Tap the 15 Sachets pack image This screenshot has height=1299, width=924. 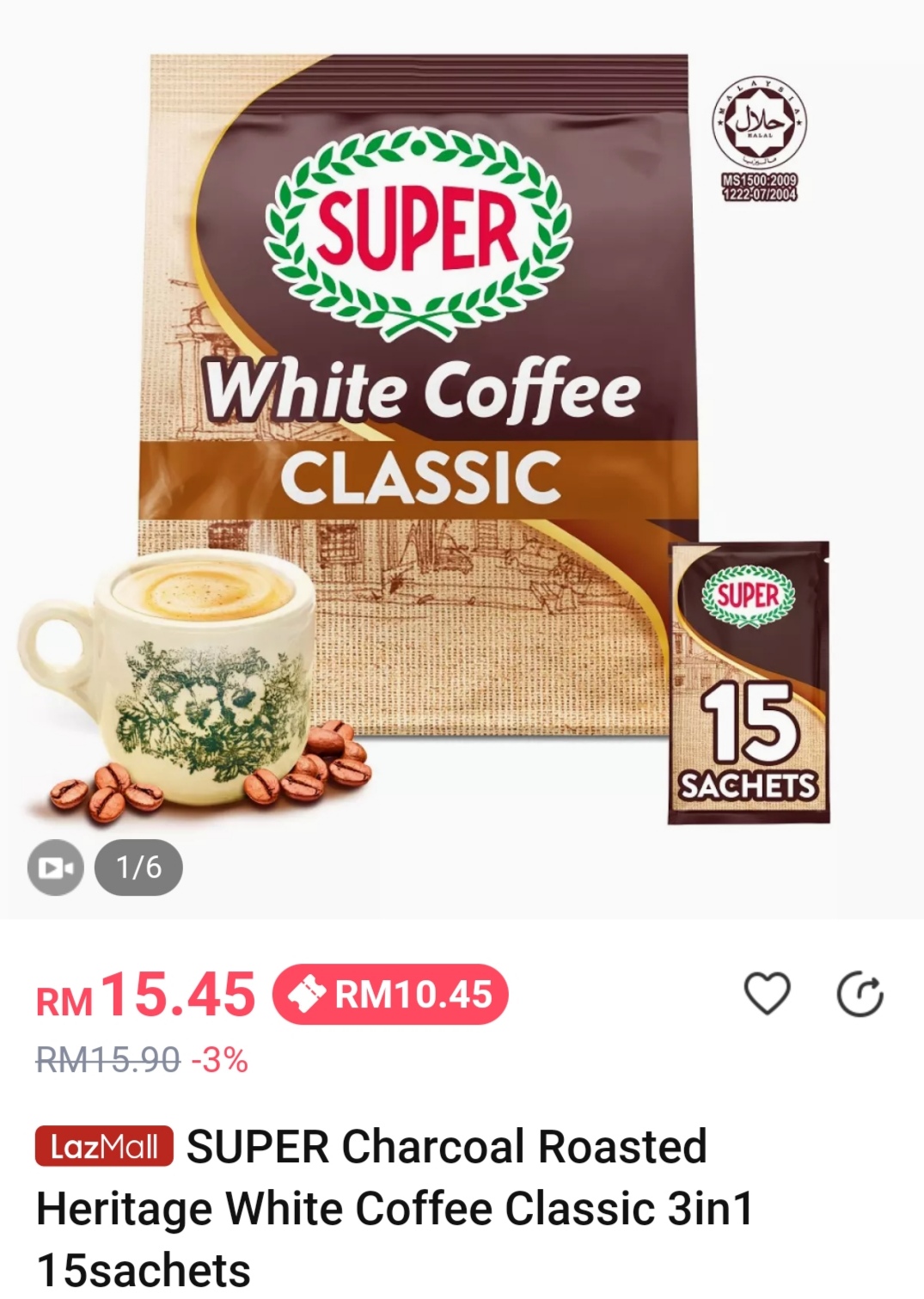coord(749,683)
